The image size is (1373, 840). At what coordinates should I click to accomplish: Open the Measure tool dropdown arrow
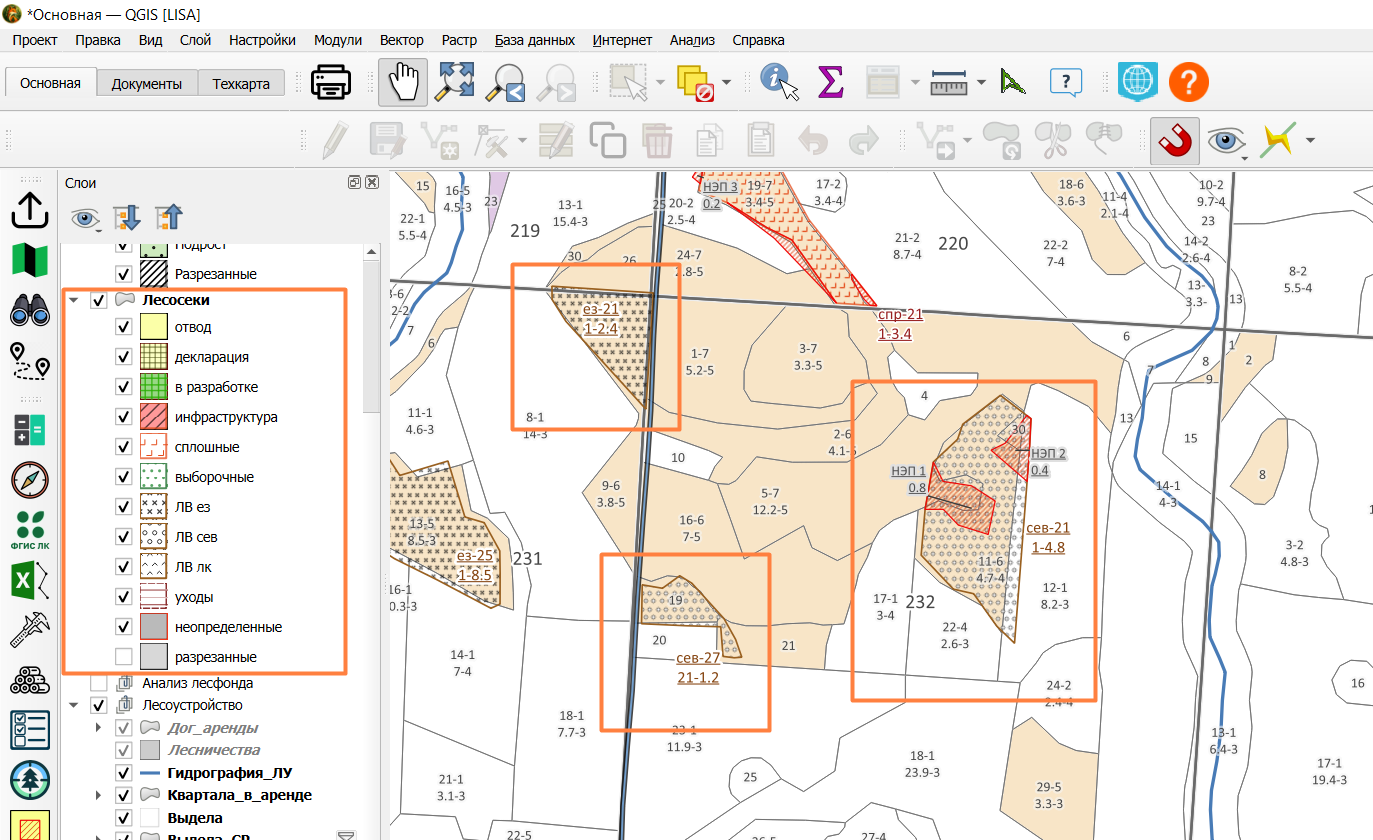coord(981,83)
